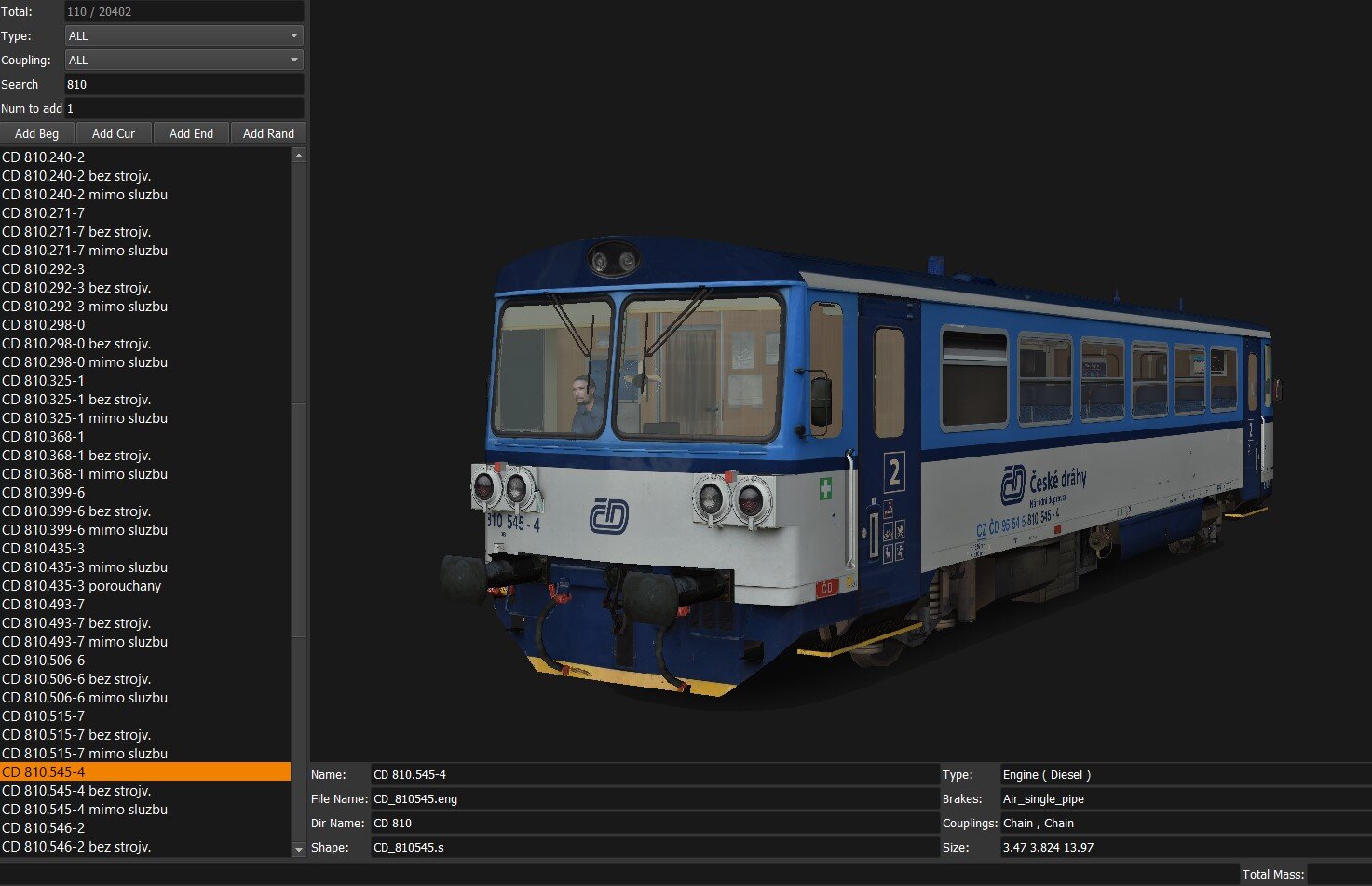Click the Add Beg button
Screen dimensions: 1372x886
pyautogui.click(x=37, y=133)
